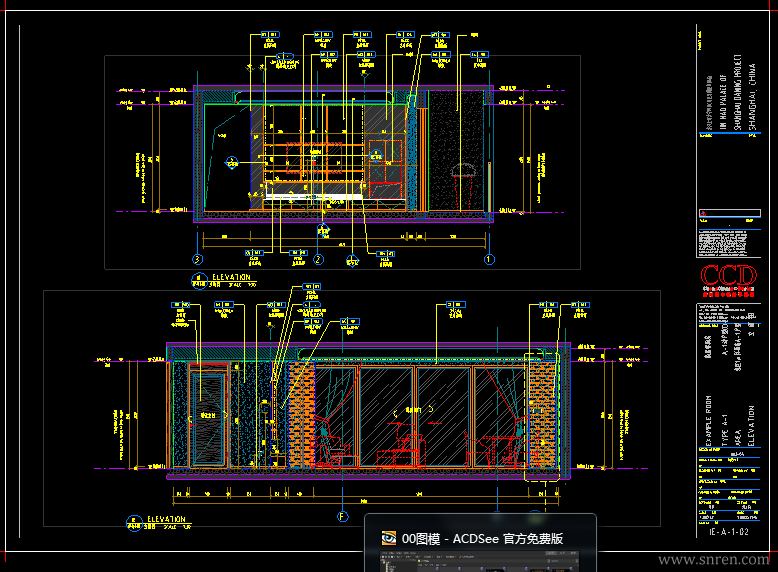Click the lower elevation title circle marker

click(x=134, y=523)
